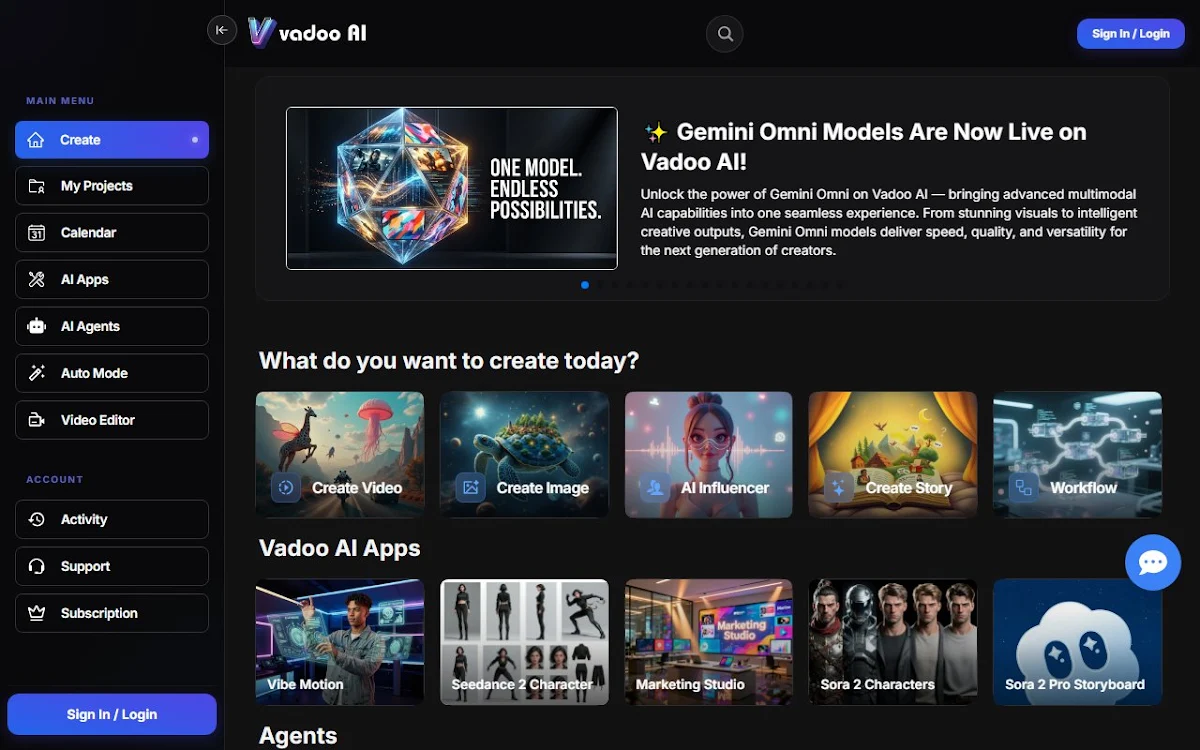
Task: Click the 'Agents' section heading
Action: (x=298, y=736)
